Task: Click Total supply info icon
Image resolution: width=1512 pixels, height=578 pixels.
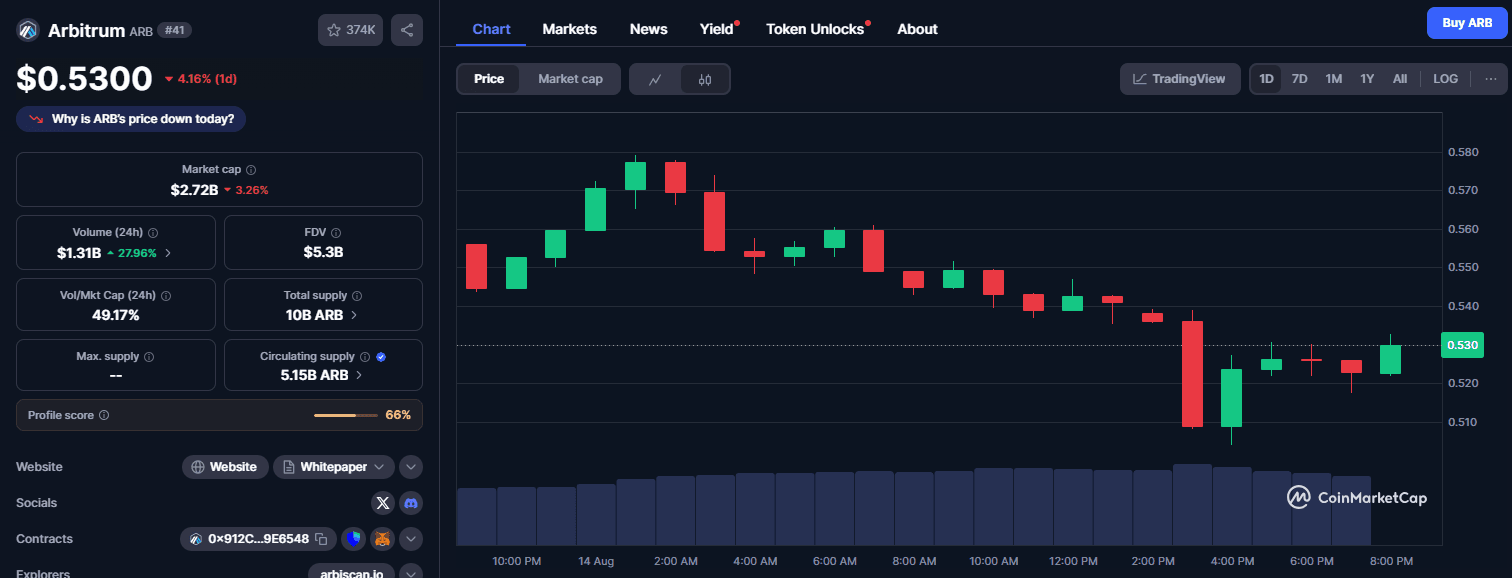Action: 357,296
